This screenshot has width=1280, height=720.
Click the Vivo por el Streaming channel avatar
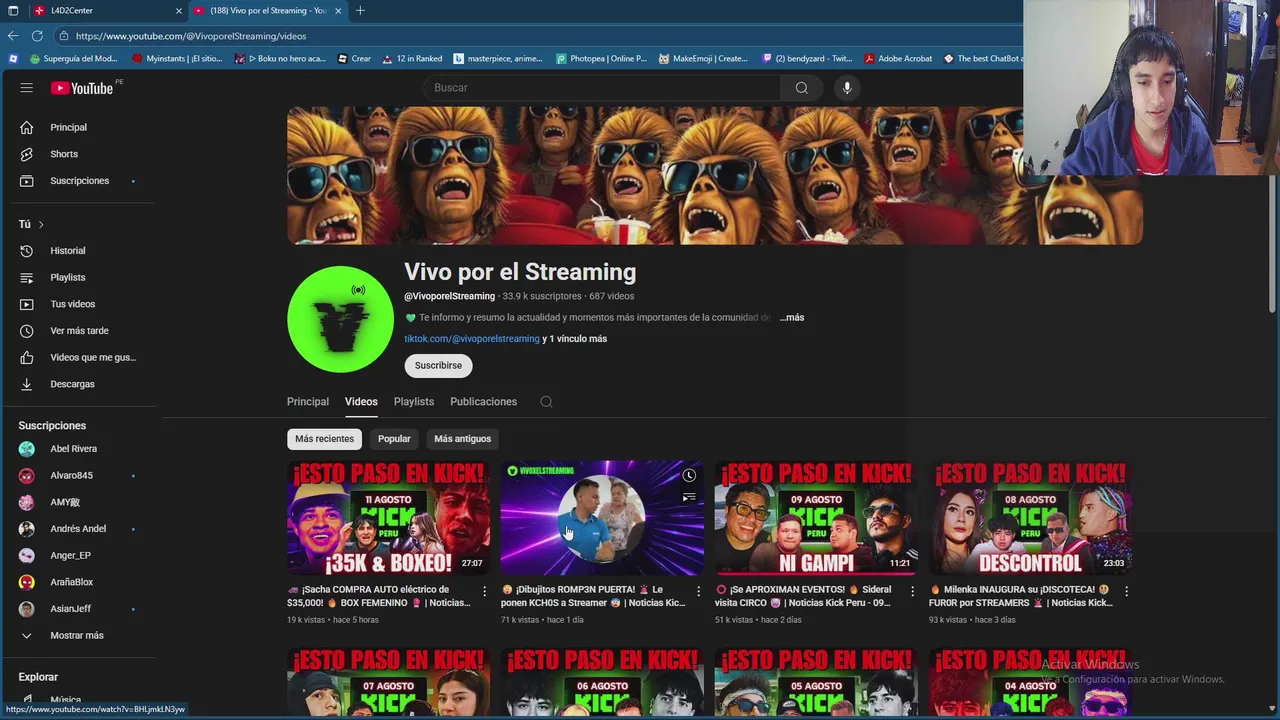click(x=341, y=319)
